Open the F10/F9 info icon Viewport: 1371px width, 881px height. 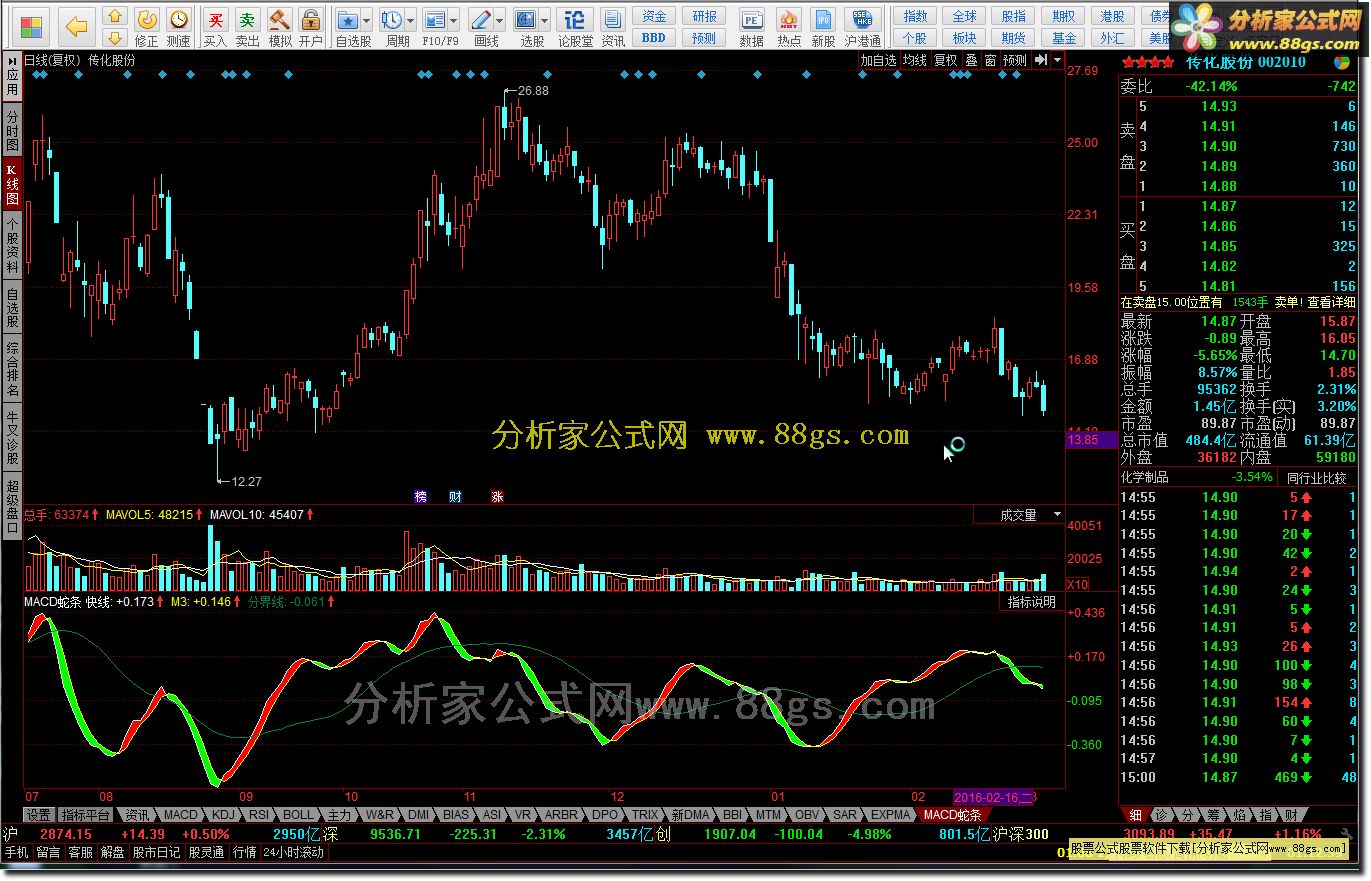coord(434,20)
